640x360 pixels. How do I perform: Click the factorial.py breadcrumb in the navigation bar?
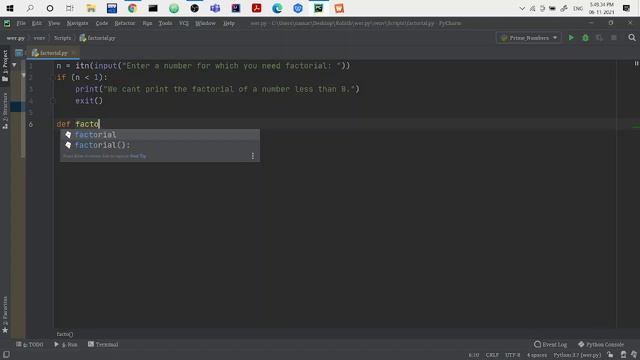point(97,38)
